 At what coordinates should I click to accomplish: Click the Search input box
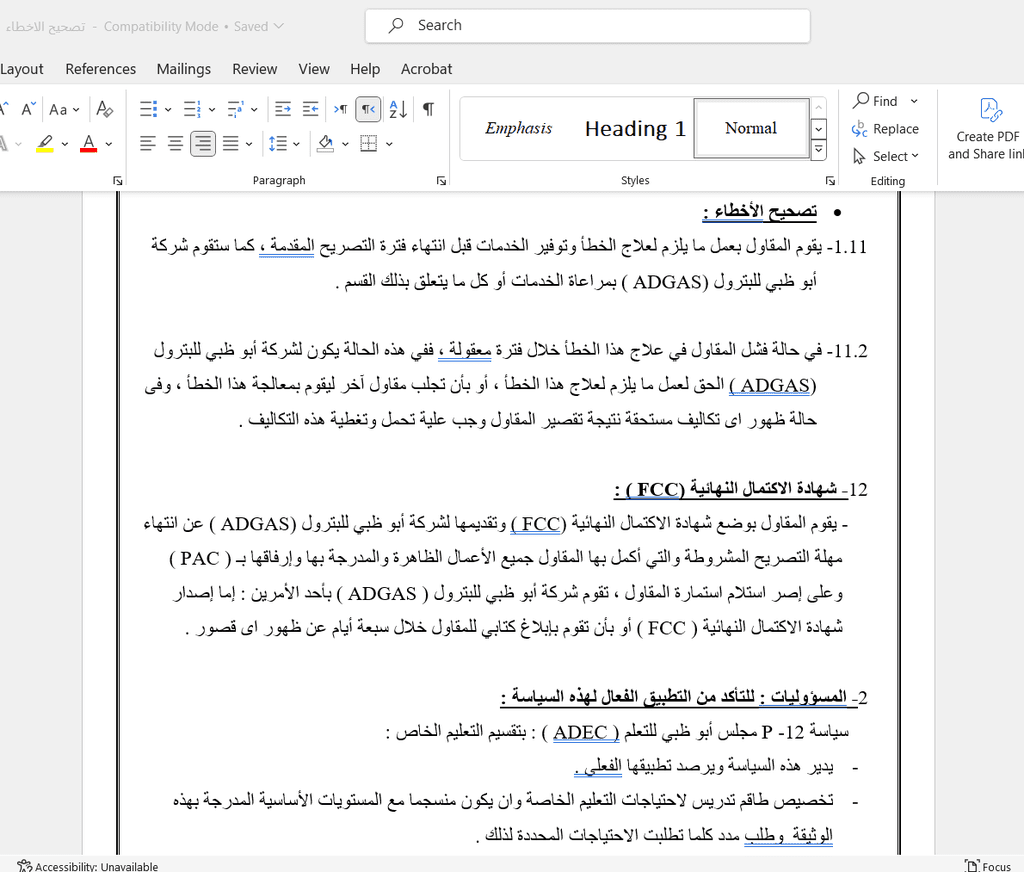point(588,26)
